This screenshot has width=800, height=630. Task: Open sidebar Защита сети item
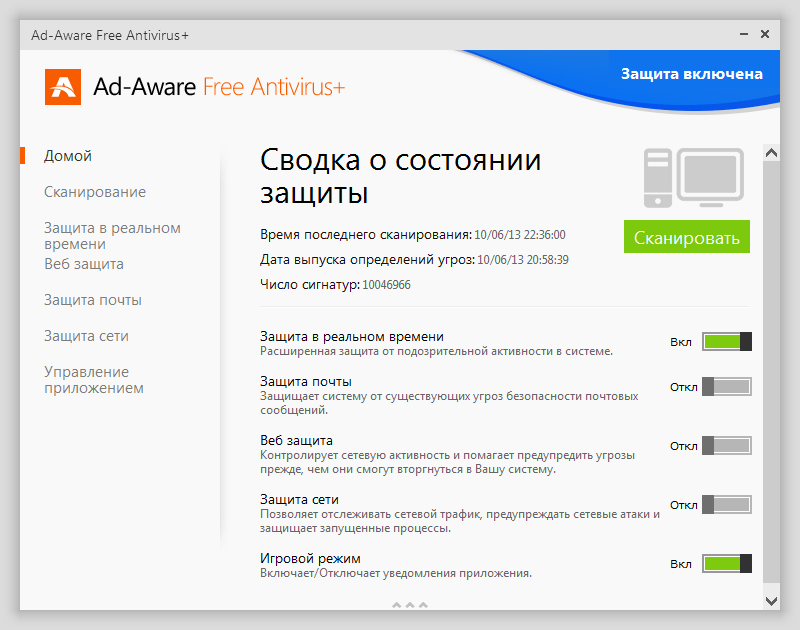[x=86, y=336]
